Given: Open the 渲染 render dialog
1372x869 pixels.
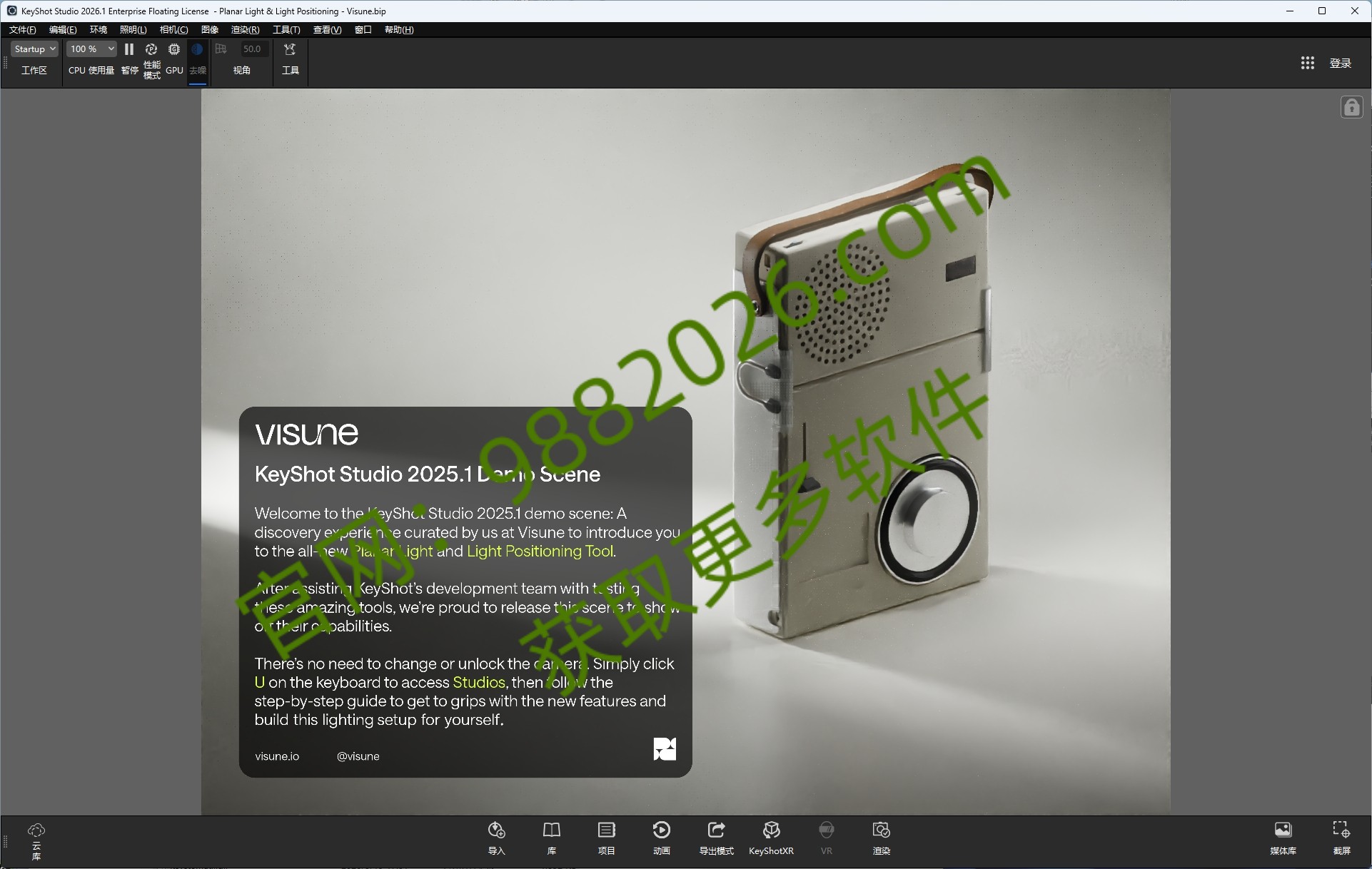Looking at the screenshot, I should [x=882, y=830].
